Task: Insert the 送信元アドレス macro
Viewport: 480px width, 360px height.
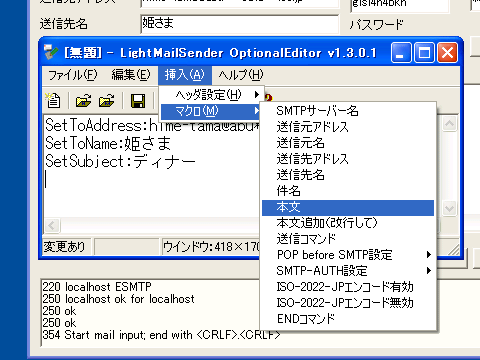Action: point(348,127)
